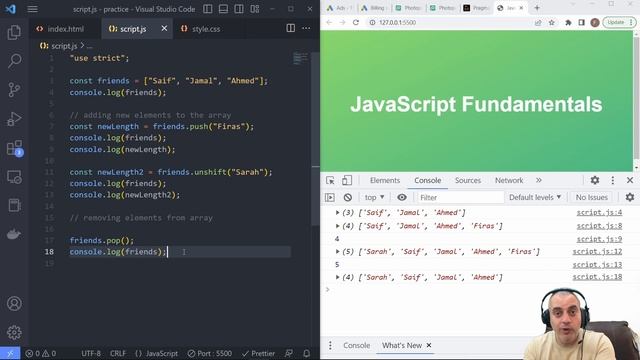Viewport: 640px width, 360px height.
Task: Close the What's New drawer tab
Action: pos(429,345)
